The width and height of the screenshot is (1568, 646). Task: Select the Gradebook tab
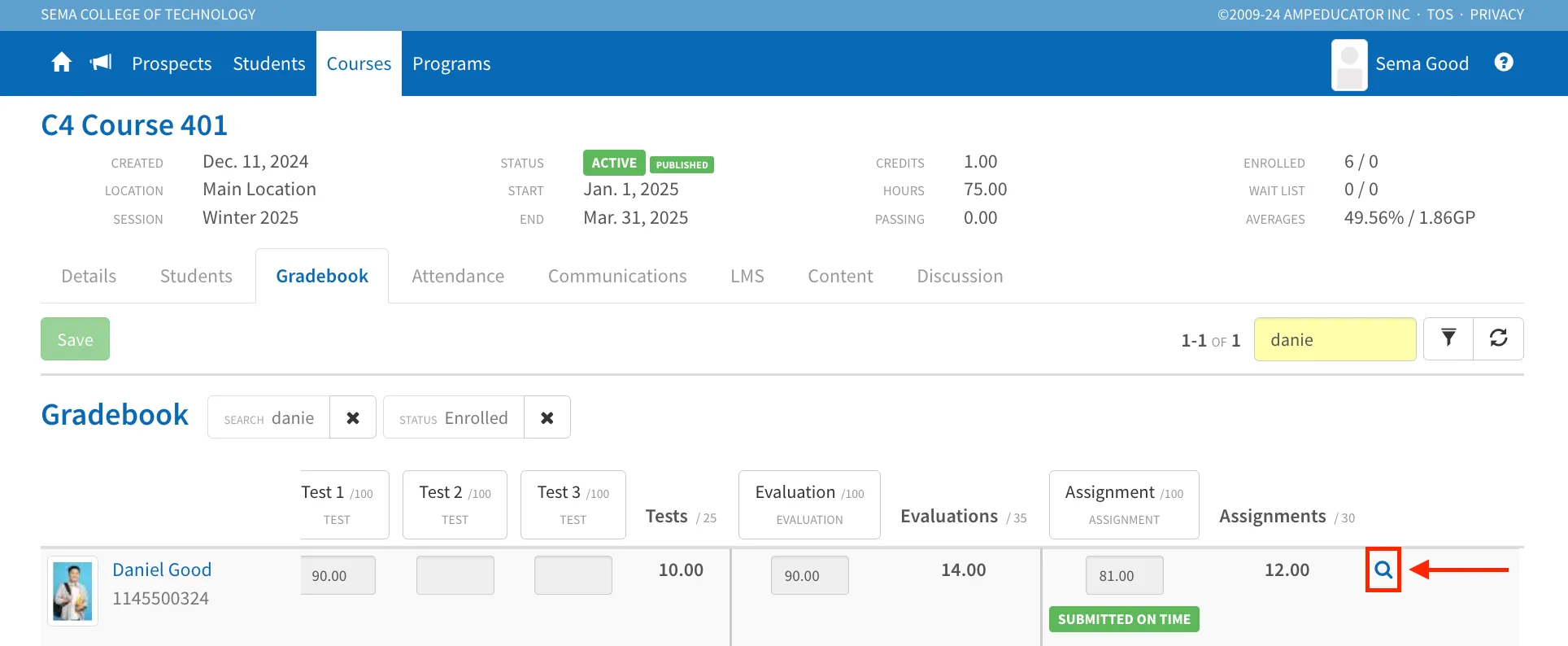pos(322,276)
